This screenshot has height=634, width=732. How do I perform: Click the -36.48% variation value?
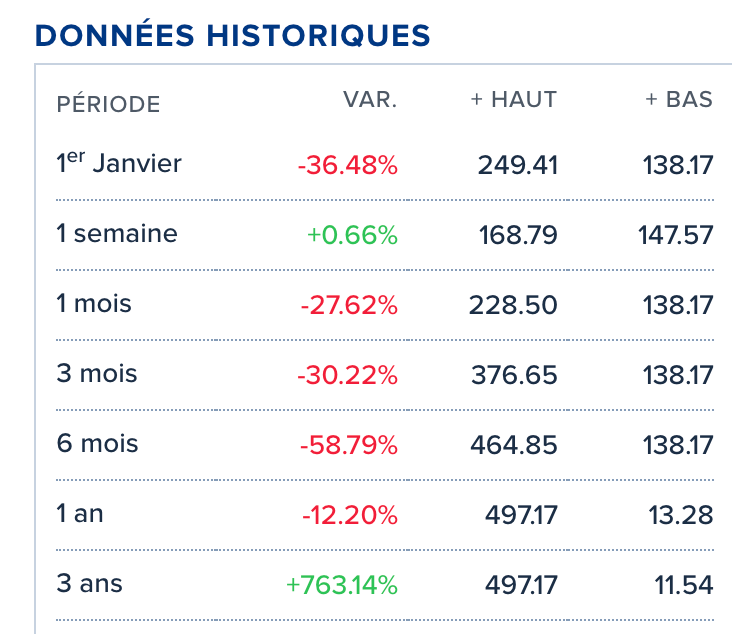coord(347,165)
